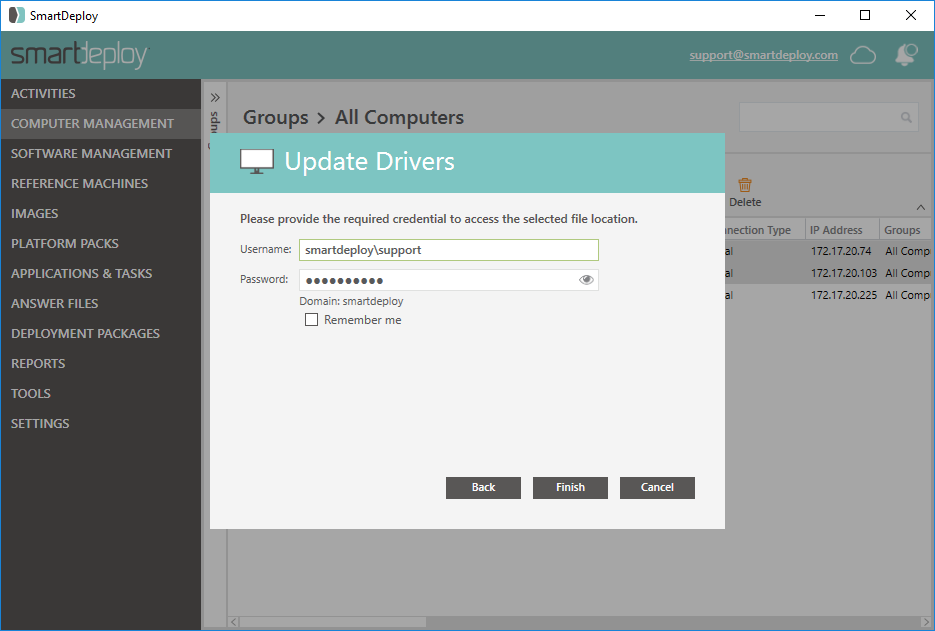The width and height of the screenshot is (935, 631).
Task: Navigate to Images
Action: tap(101, 214)
